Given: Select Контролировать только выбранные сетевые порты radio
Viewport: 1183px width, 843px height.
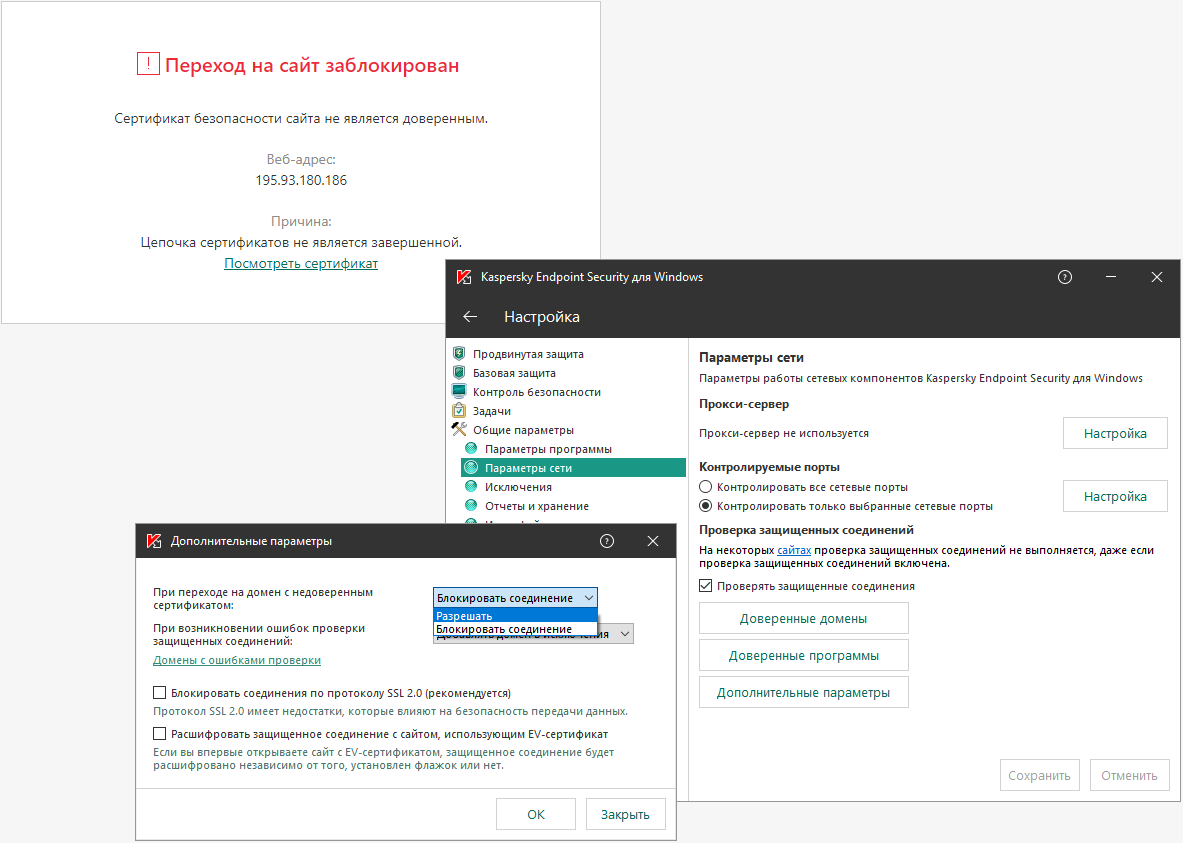Looking at the screenshot, I should (705, 506).
